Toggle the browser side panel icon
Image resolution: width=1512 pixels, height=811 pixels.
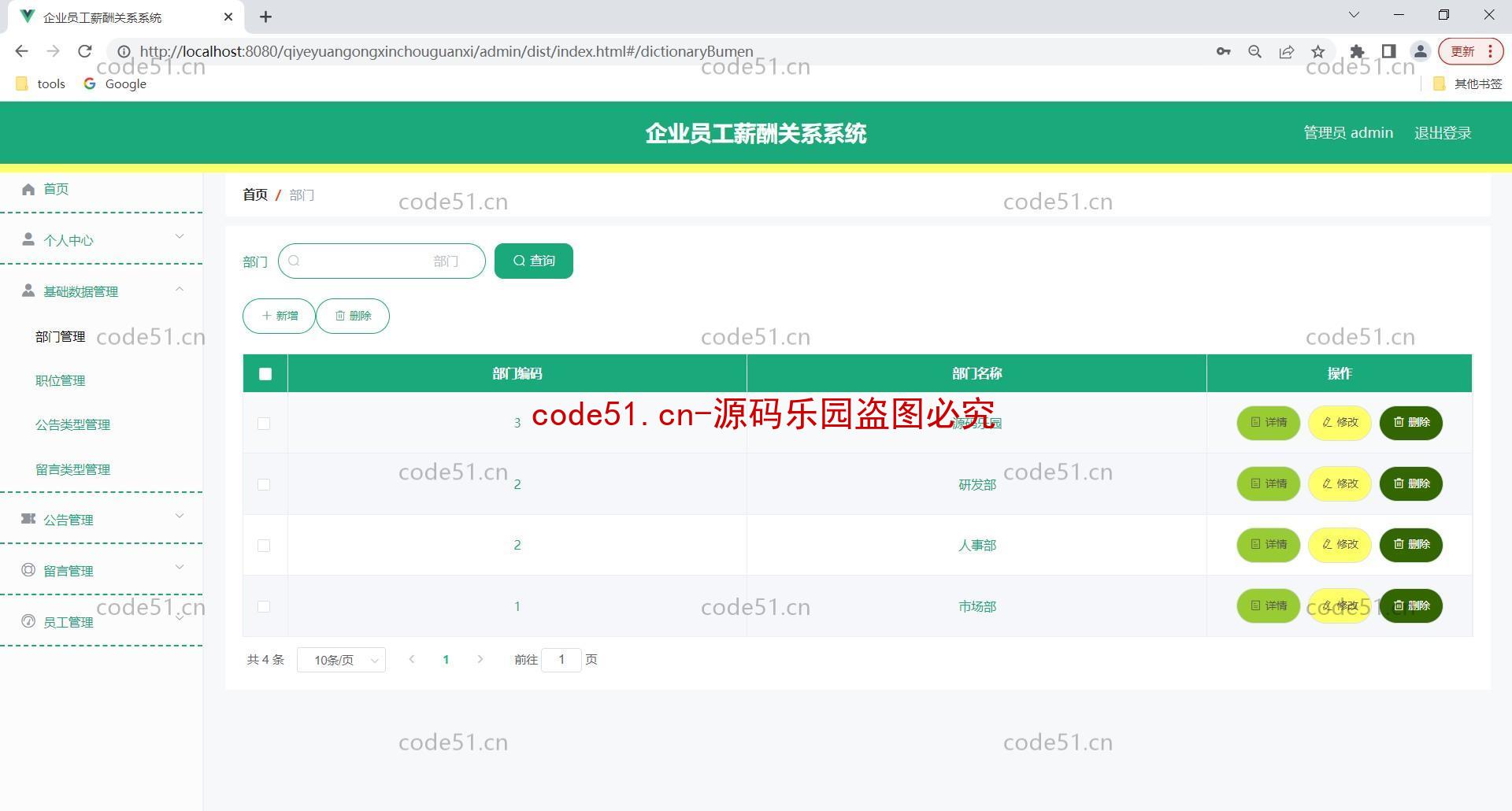[1388, 52]
